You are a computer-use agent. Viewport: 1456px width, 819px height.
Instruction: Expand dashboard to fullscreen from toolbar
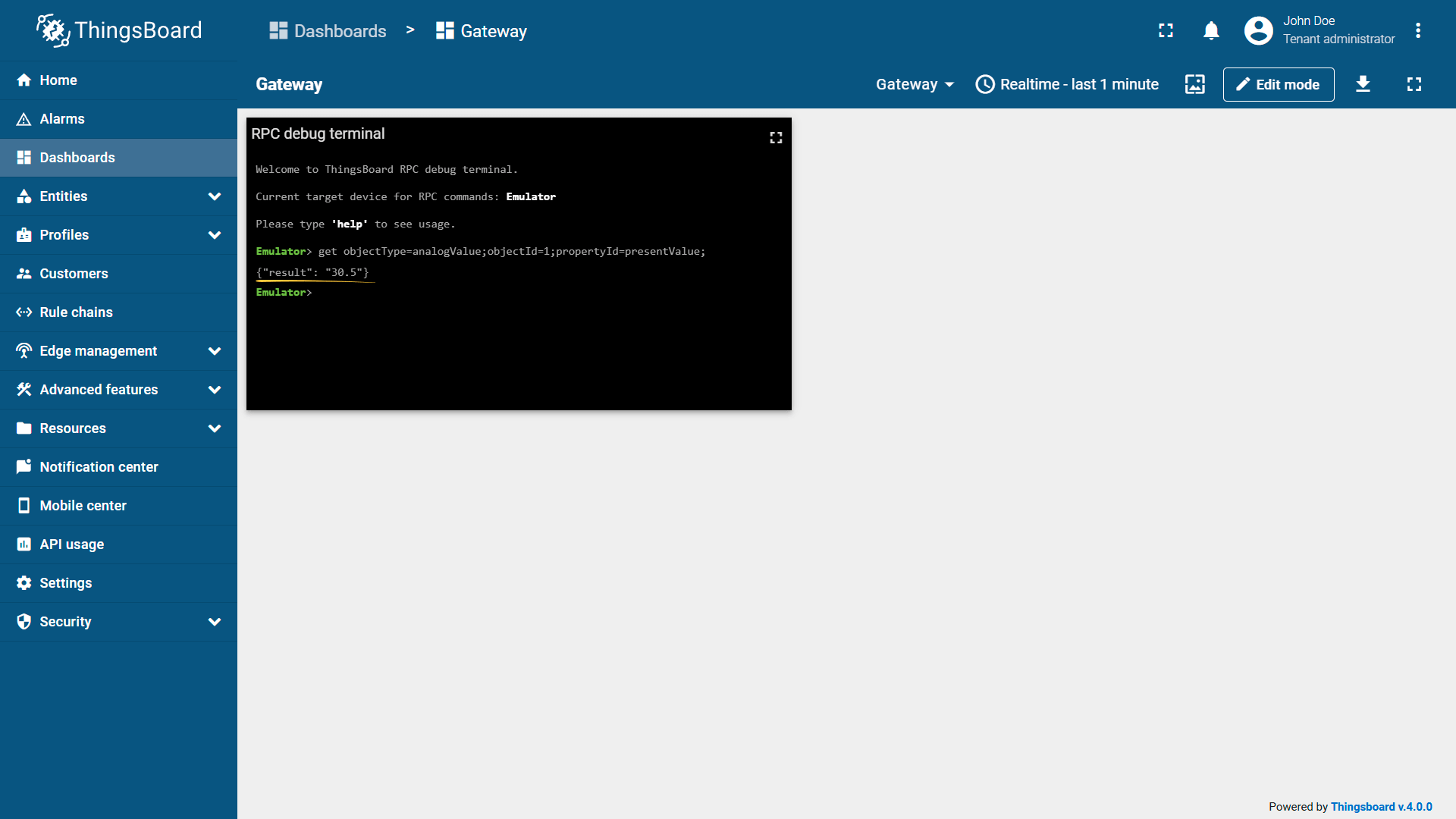click(1414, 84)
